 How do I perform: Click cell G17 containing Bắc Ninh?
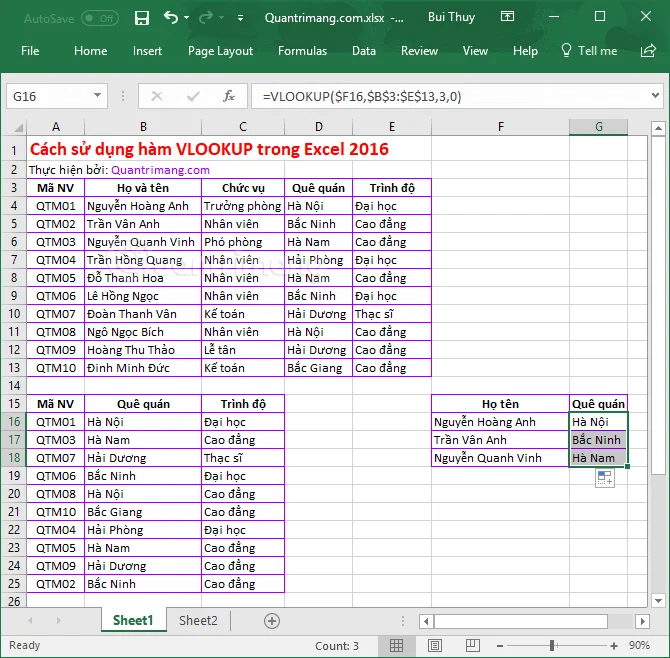pos(598,440)
